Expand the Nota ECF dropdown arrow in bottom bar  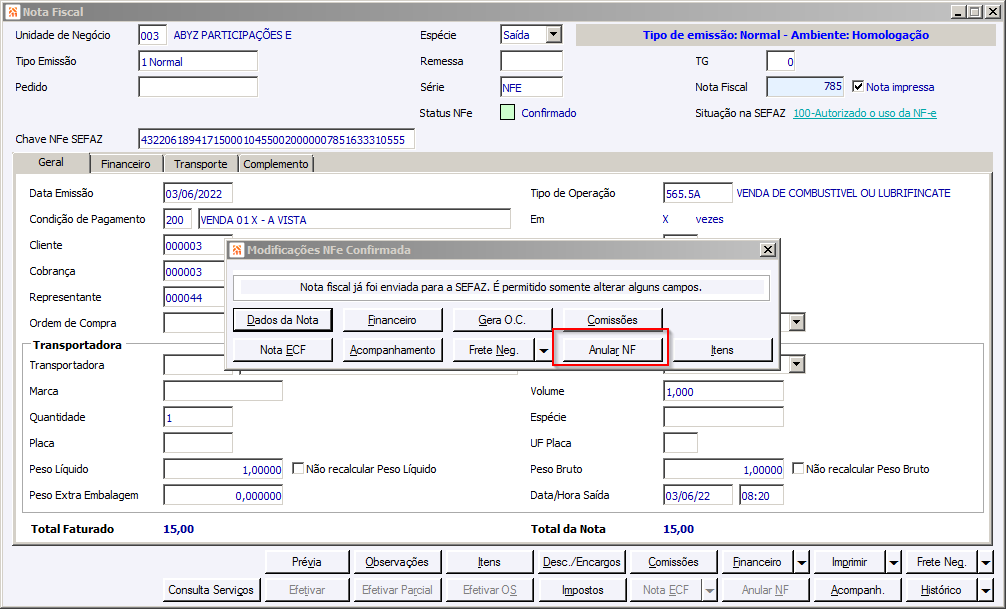(x=710, y=590)
